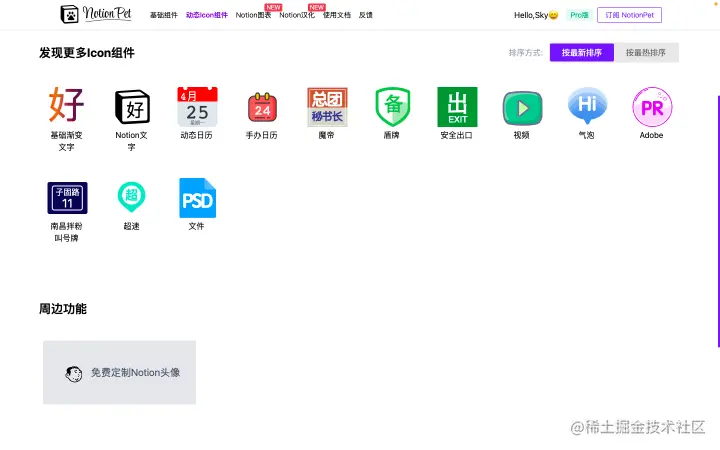Select the 基础渐变文字 gradient icon
720x450 pixels.
67,104
